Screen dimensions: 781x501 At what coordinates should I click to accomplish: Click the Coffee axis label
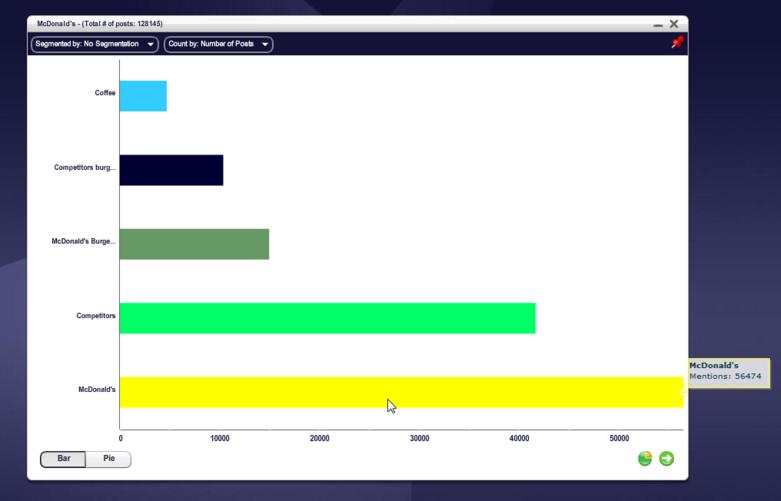(105, 93)
